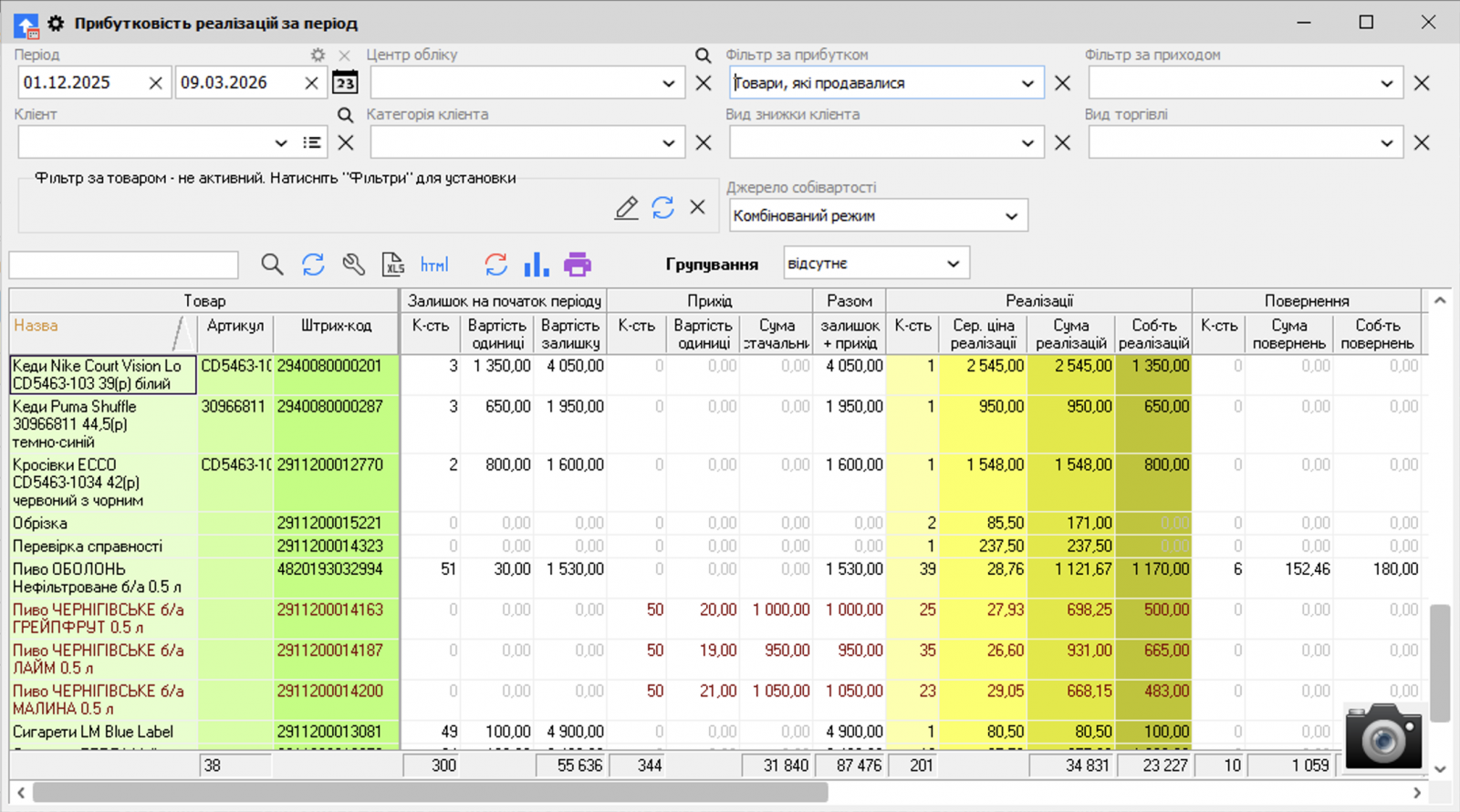Click the horizontal scrollbar at bottom of table

[x=429, y=793]
